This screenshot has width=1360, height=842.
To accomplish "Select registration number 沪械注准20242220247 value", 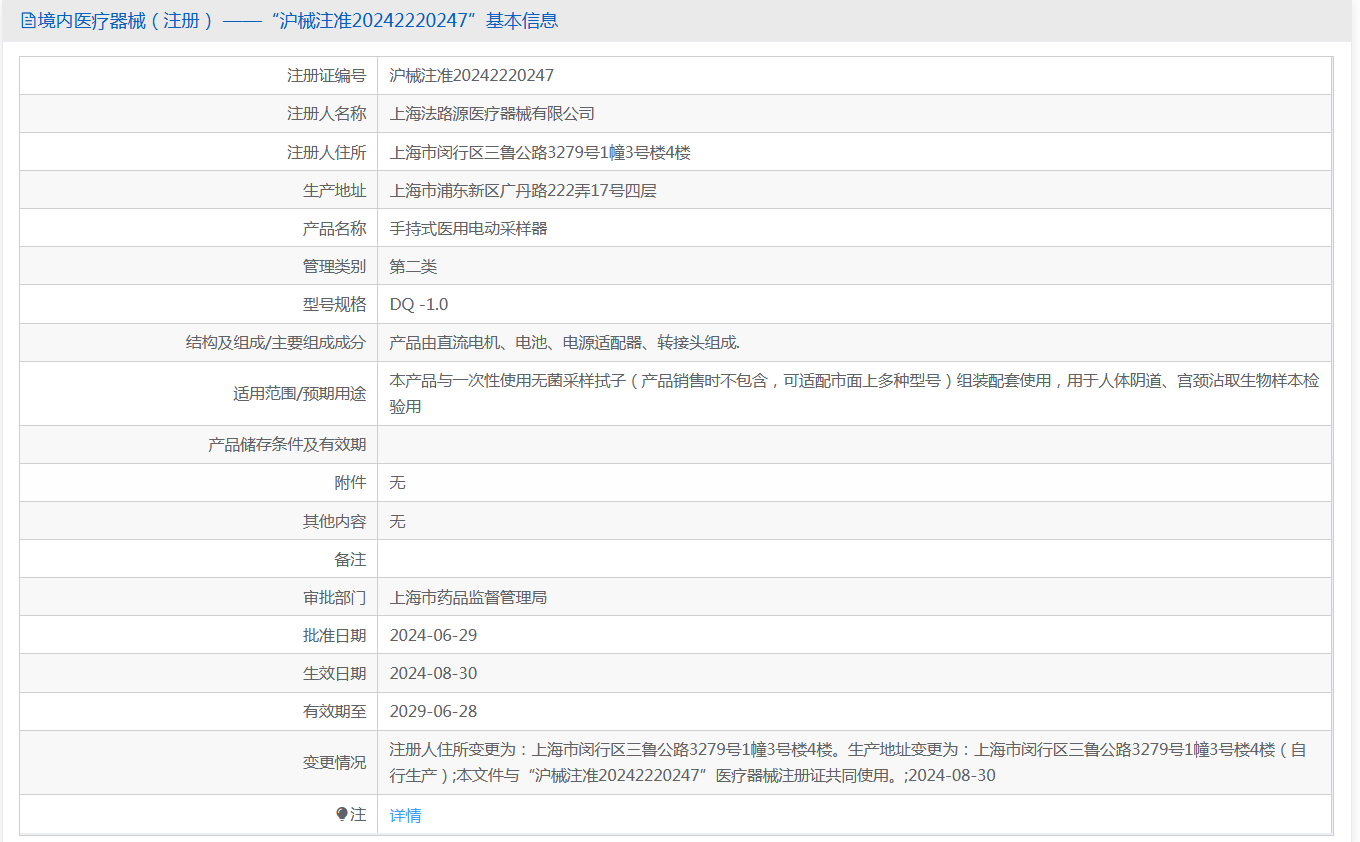I will (471, 75).
